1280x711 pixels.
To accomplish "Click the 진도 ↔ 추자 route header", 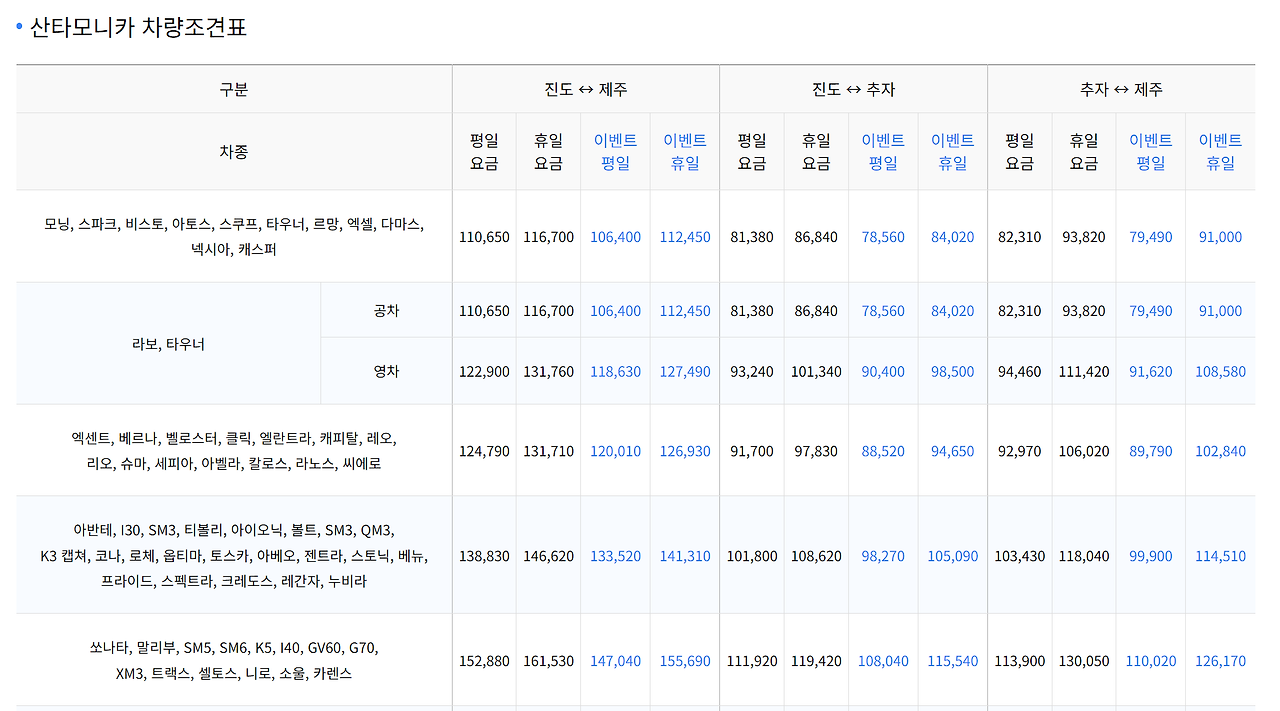I will (853, 89).
